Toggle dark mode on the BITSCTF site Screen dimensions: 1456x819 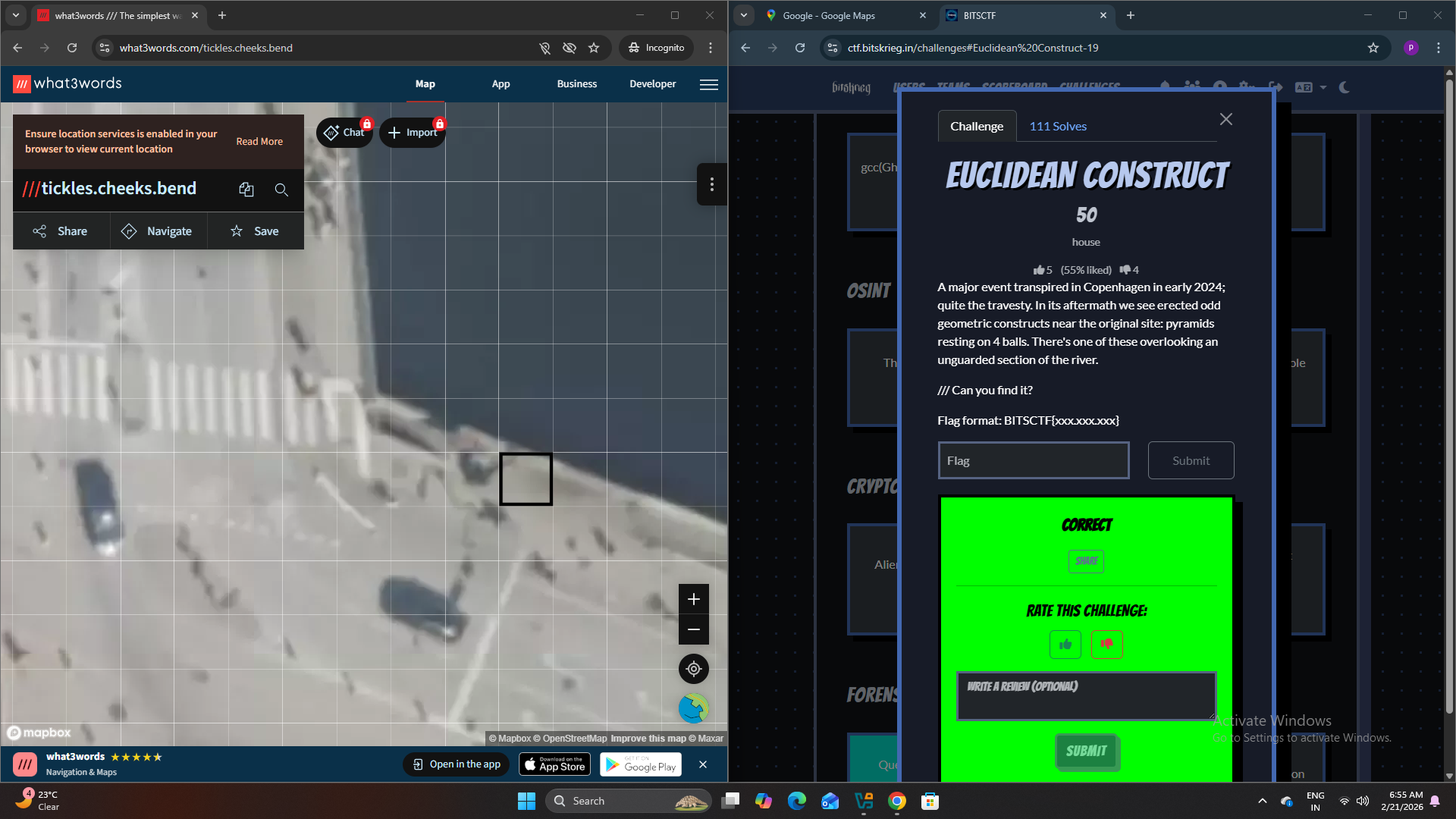coord(1344,87)
